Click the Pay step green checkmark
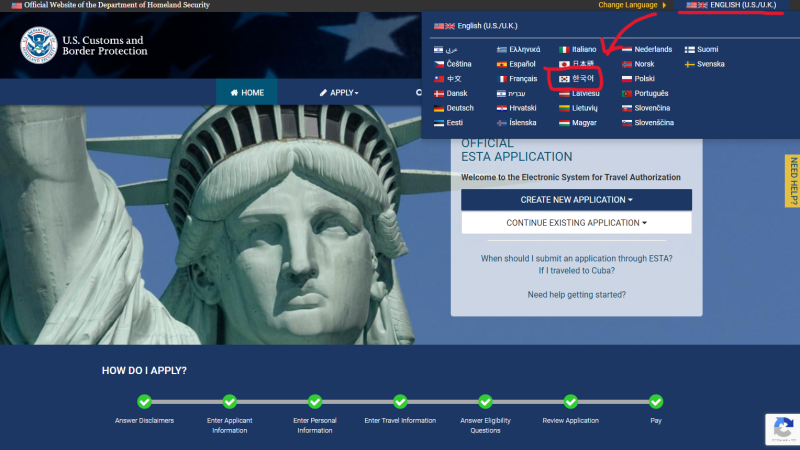Screen dimensions: 800x450 click(656, 402)
